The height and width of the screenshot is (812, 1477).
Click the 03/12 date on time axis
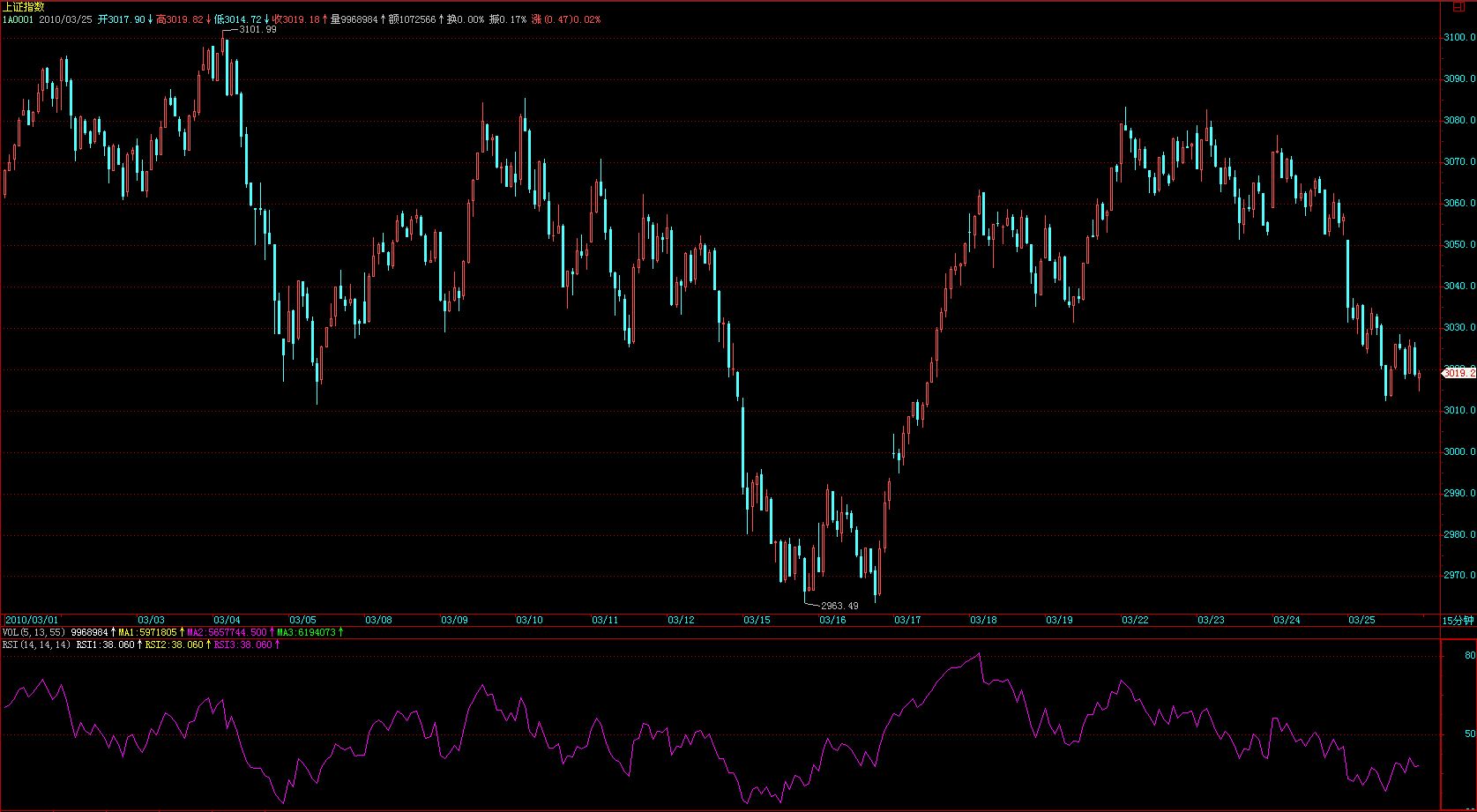click(682, 620)
